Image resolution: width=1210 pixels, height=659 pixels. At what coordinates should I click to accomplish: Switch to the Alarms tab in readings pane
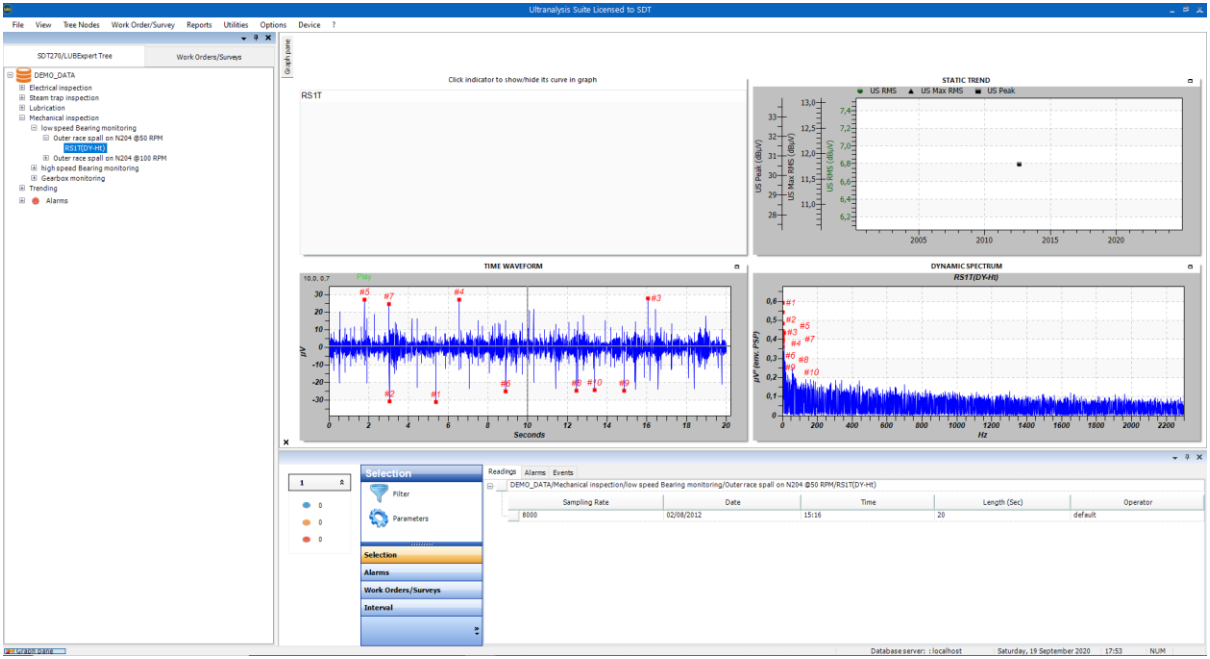coord(536,472)
